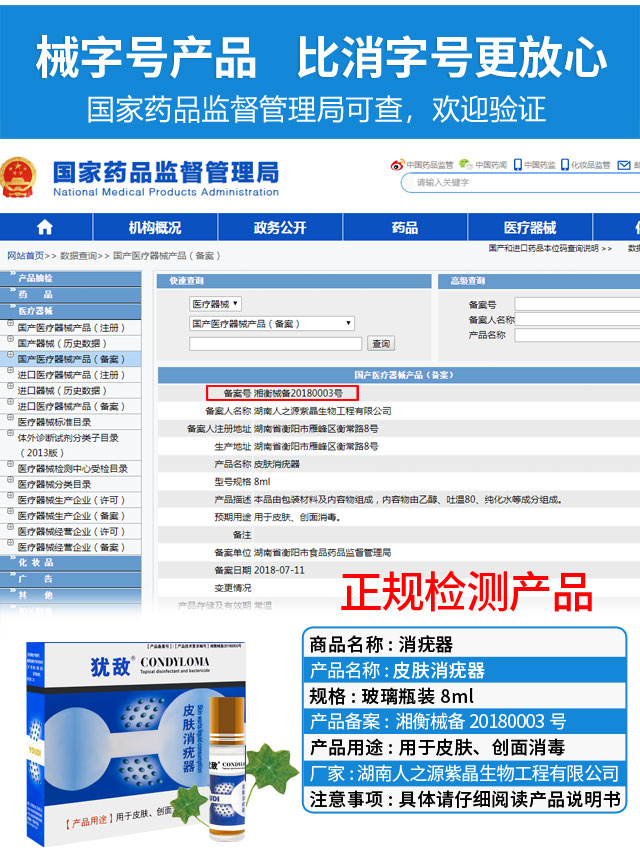Expand plus icon beside 医疗器械分类目录
640x862 pixels.
tap(10, 480)
